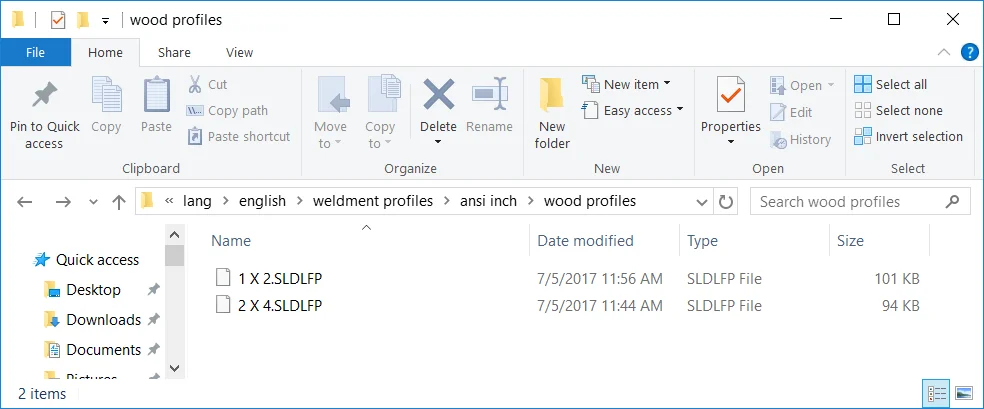984x409 pixels.
Task: Click the Move to icon
Action: point(331,95)
